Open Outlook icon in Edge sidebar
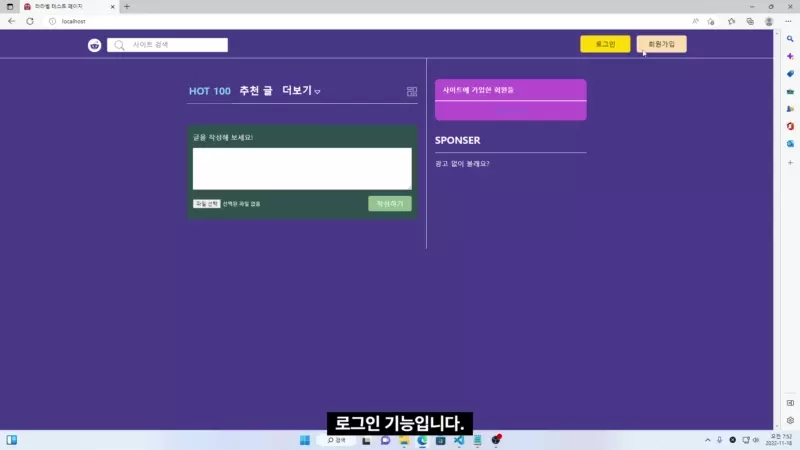The image size is (800, 450). tap(790, 144)
